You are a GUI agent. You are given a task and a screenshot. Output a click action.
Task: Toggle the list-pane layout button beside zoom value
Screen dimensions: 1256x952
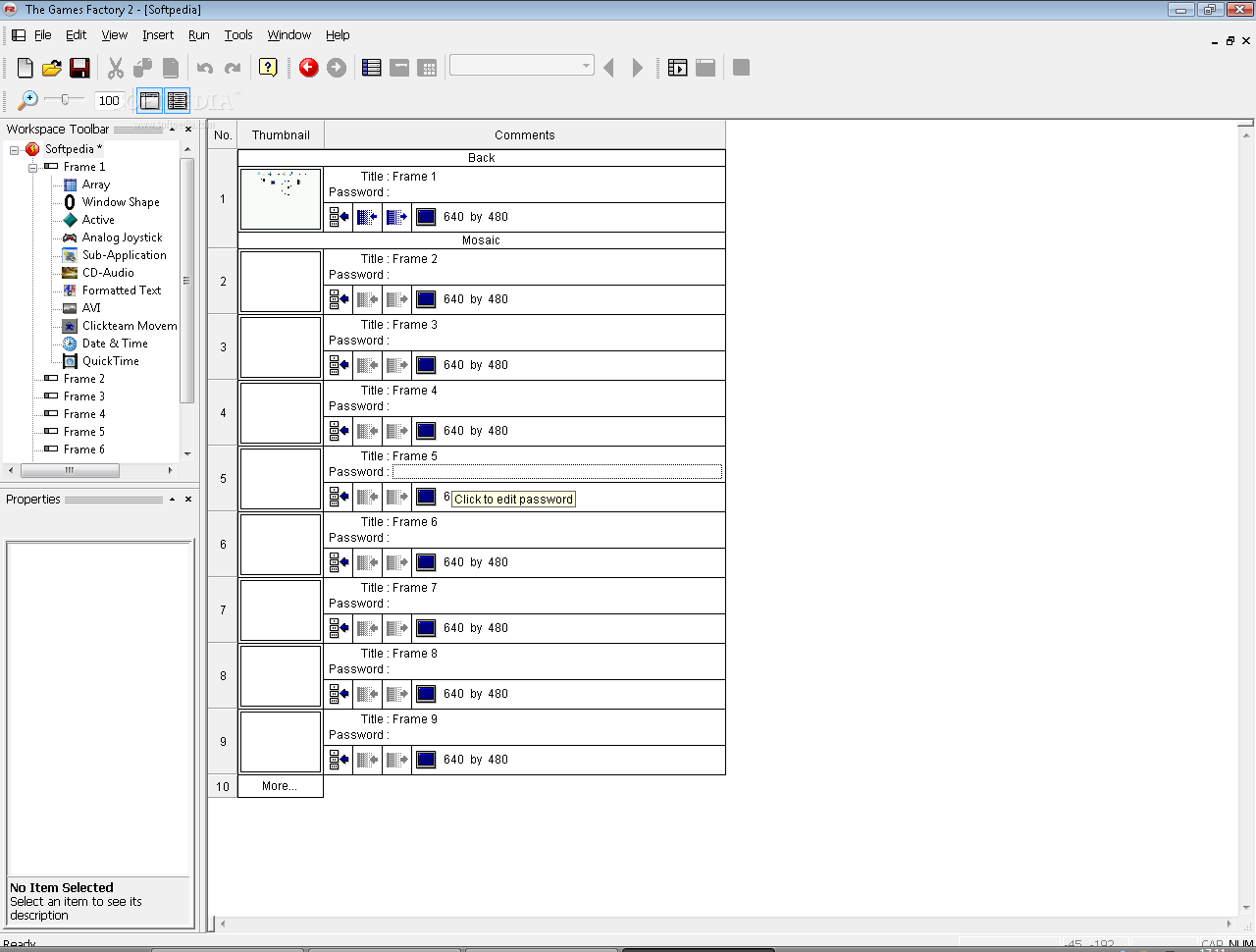point(178,100)
